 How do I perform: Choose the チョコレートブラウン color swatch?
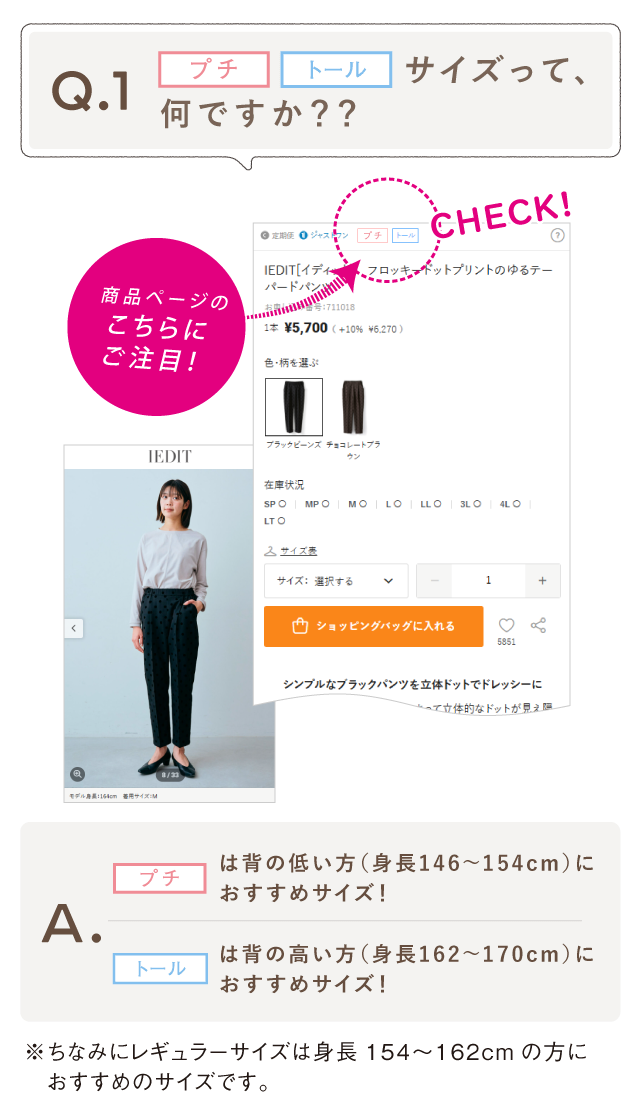[x=353, y=407]
